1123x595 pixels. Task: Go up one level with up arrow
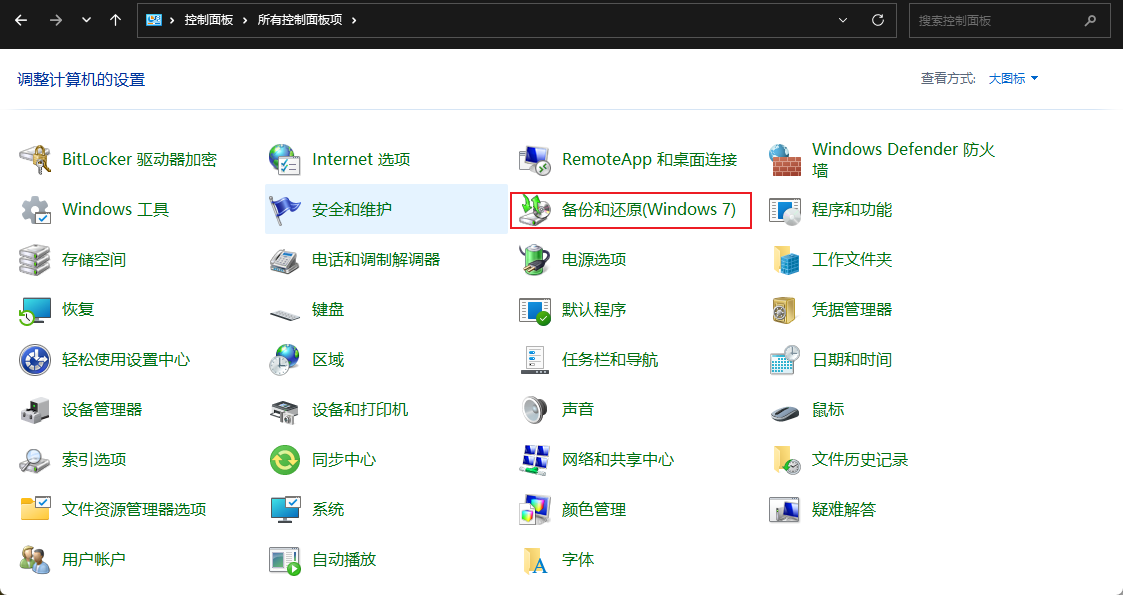(x=115, y=20)
